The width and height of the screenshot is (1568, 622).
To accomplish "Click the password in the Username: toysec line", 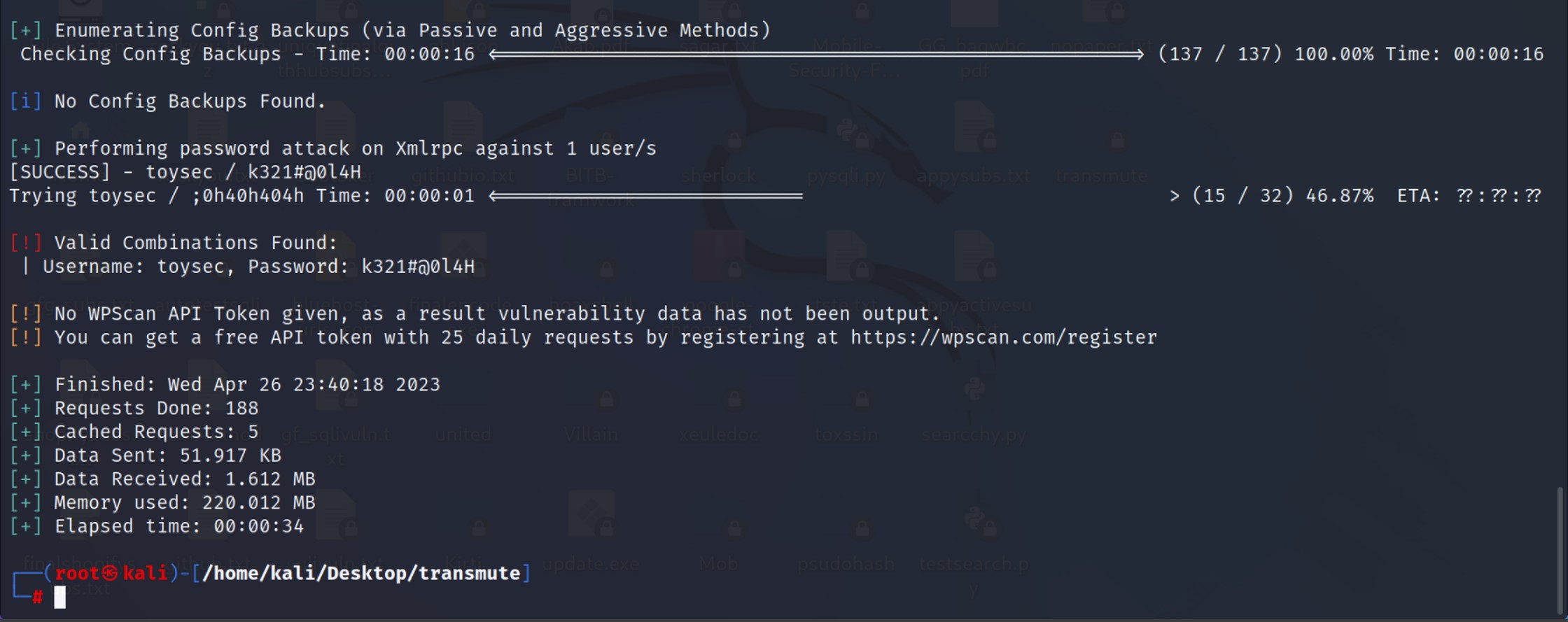I will 418,267.
